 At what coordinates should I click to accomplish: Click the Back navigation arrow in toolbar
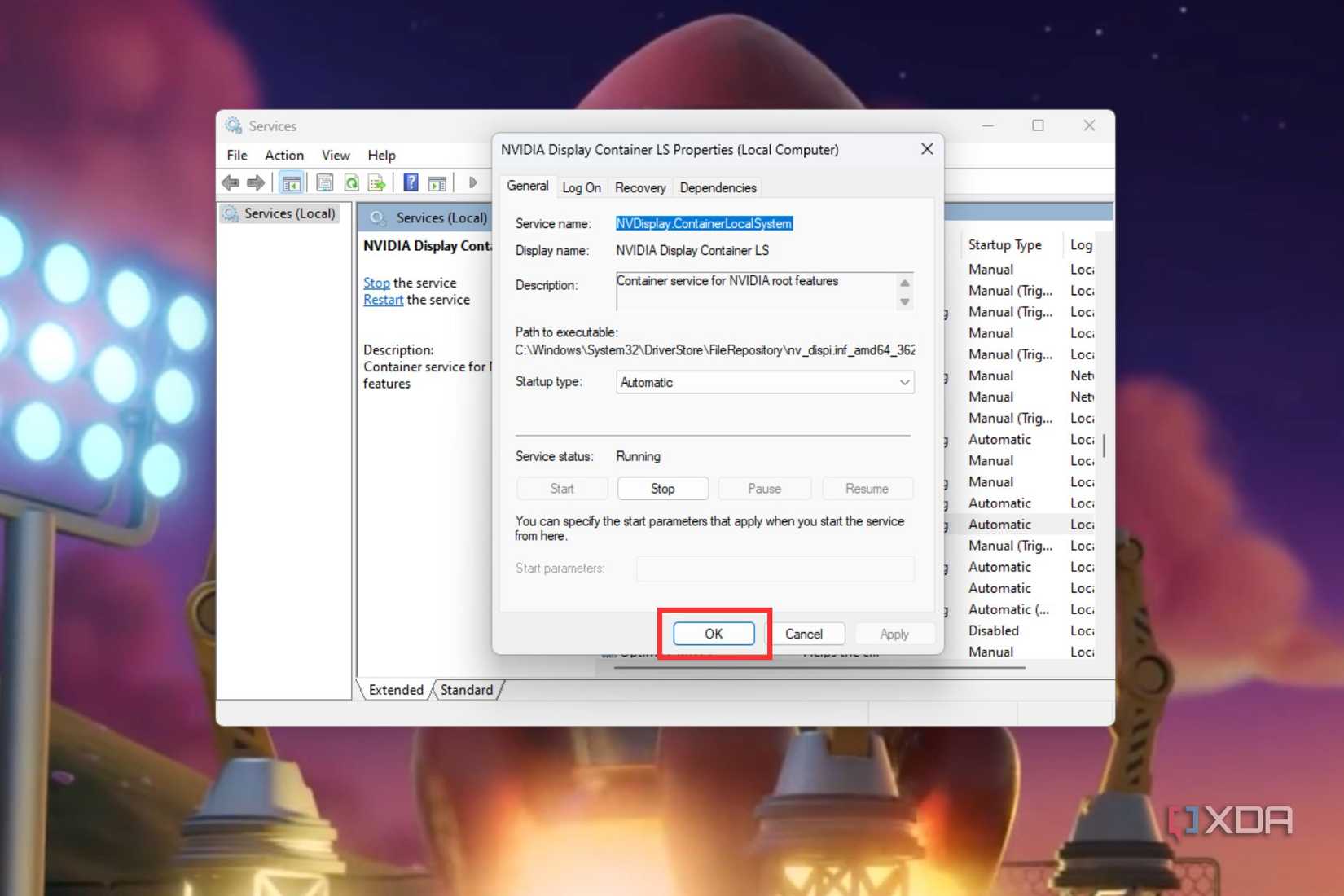tap(230, 182)
